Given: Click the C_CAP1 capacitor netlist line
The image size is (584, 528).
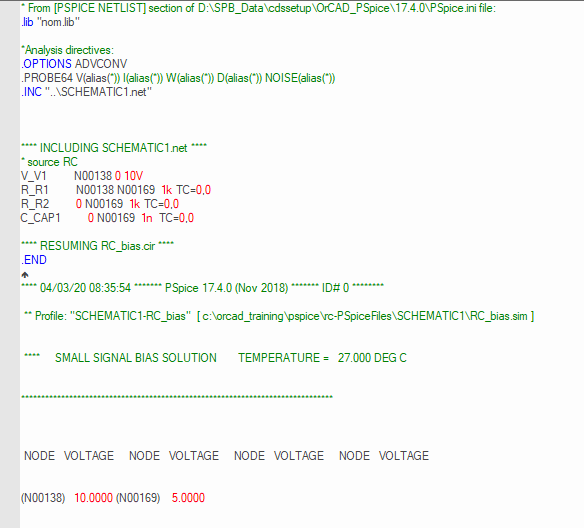Looking at the screenshot, I should [107, 218].
